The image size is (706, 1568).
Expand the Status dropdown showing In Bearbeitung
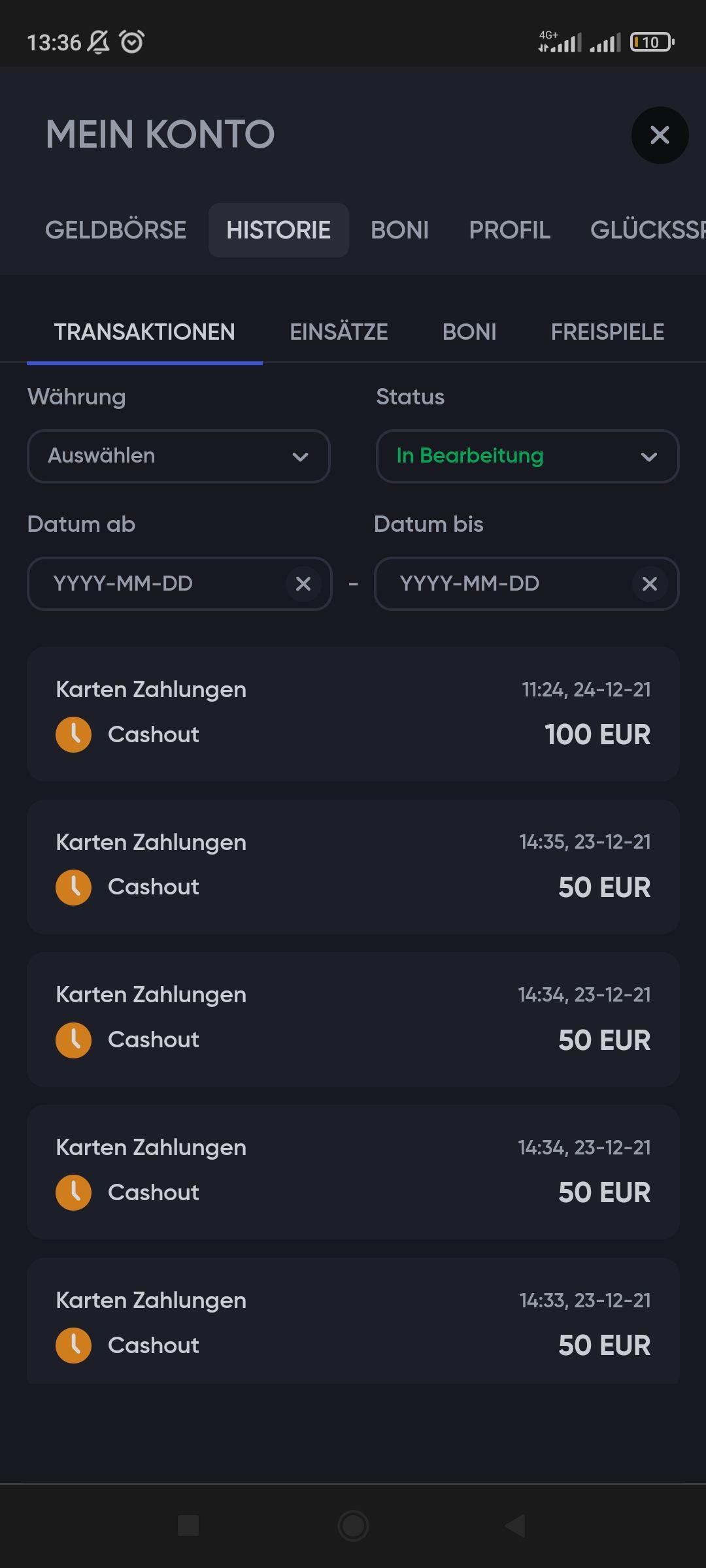click(527, 456)
